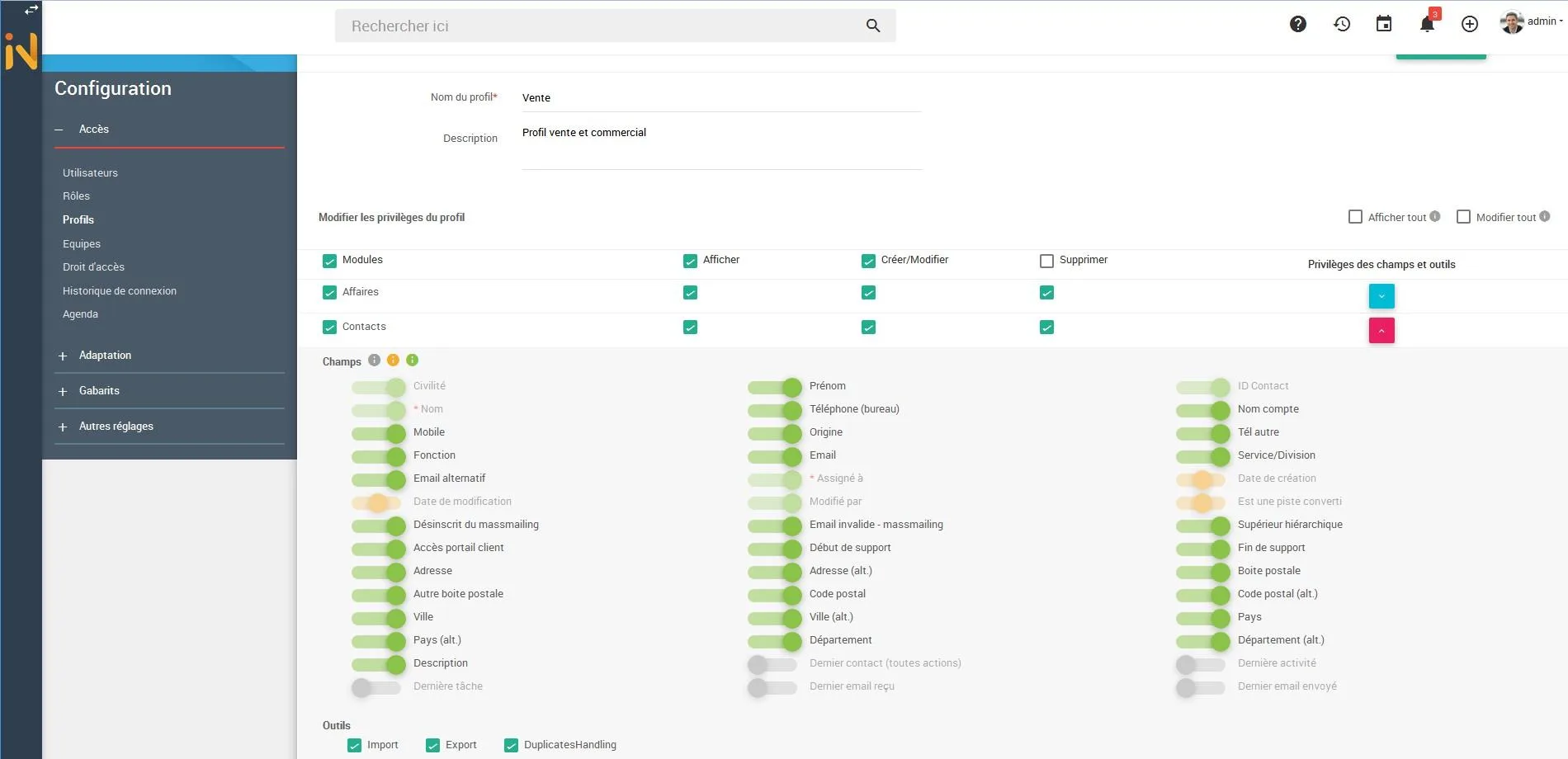Toggle Date de modification orange switch
The width and height of the screenshot is (1568, 759).
[376, 502]
